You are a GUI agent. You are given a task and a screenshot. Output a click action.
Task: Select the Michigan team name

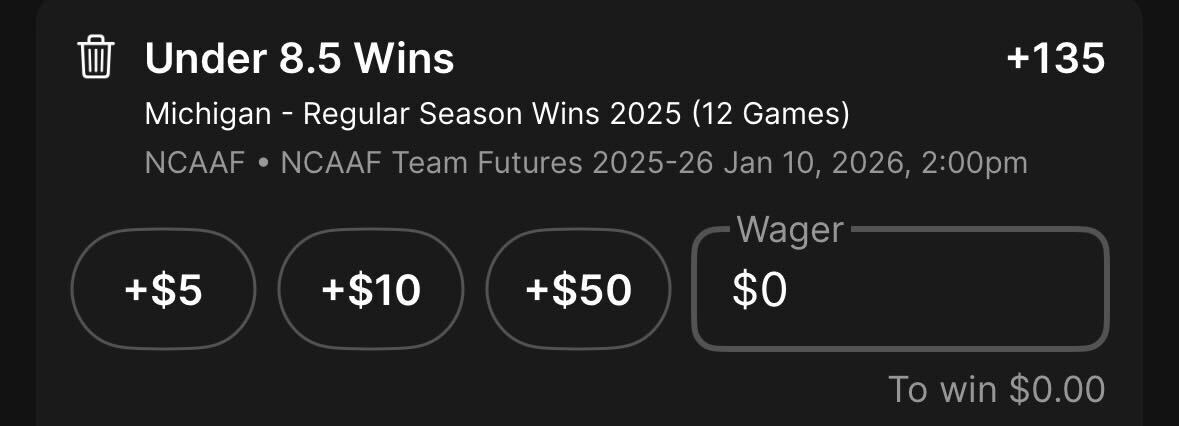pos(208,114)
